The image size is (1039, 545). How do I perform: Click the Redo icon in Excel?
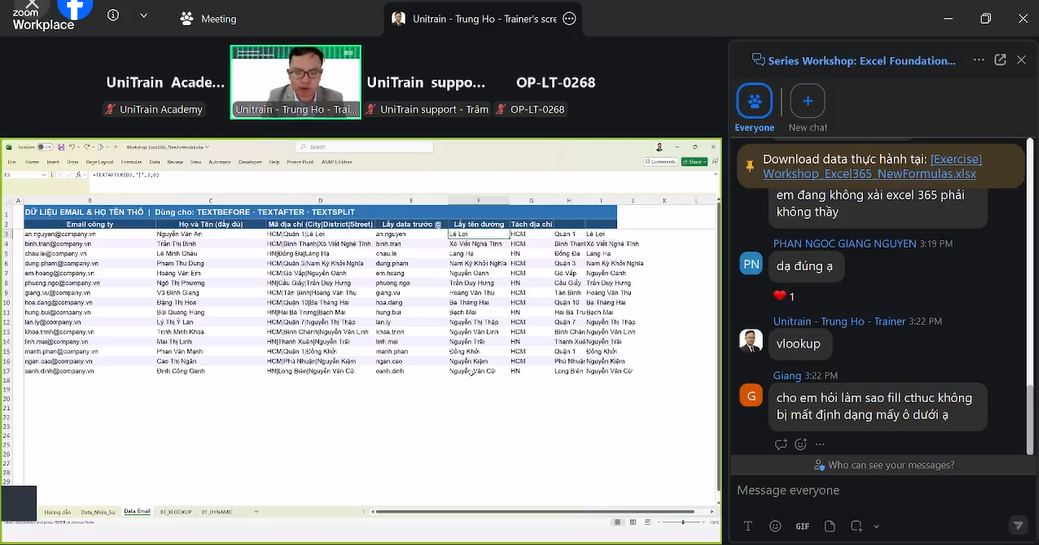87,147
